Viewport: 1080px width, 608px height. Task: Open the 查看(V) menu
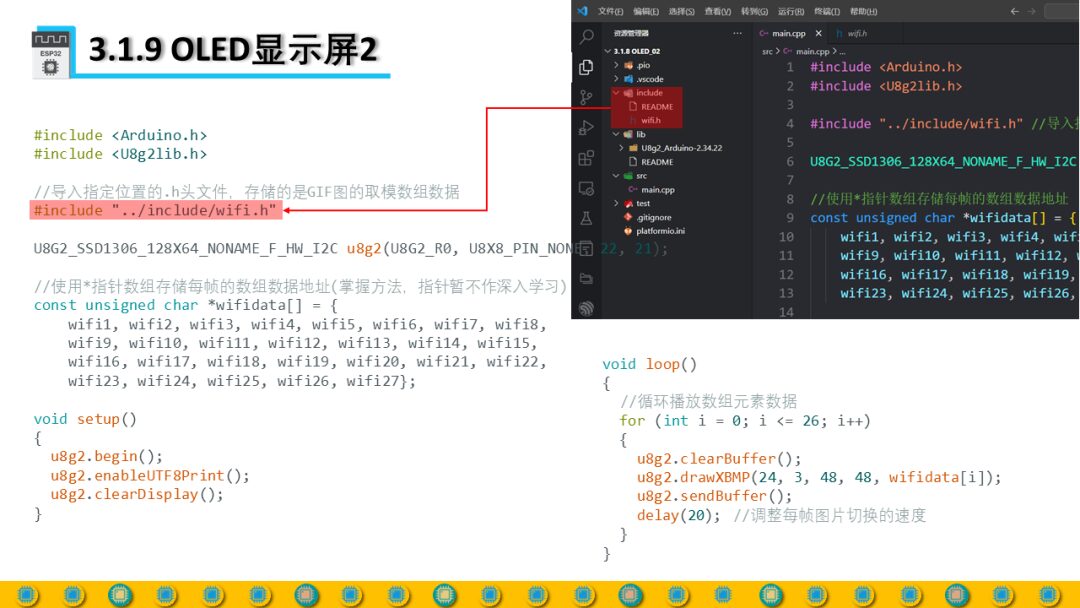pos(718,11)
